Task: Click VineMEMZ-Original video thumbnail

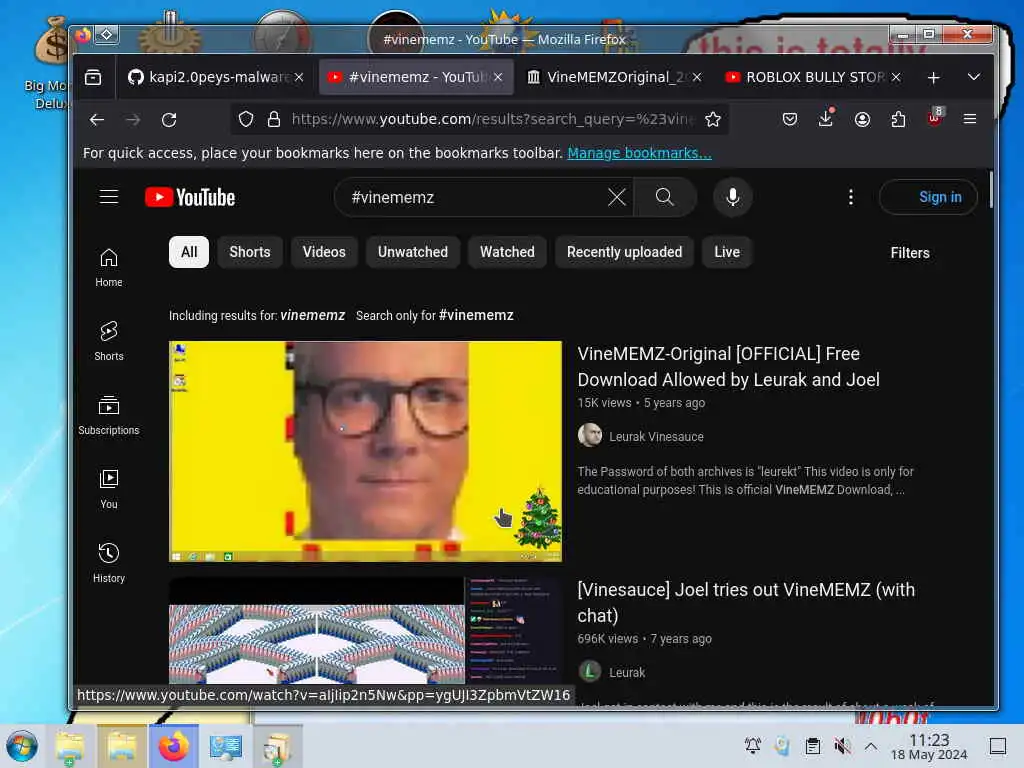Action: point(365,451)
